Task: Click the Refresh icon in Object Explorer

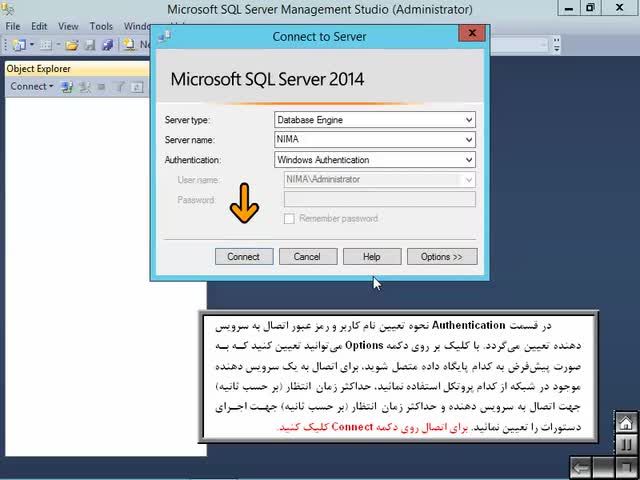Action: tap(138, 87)
